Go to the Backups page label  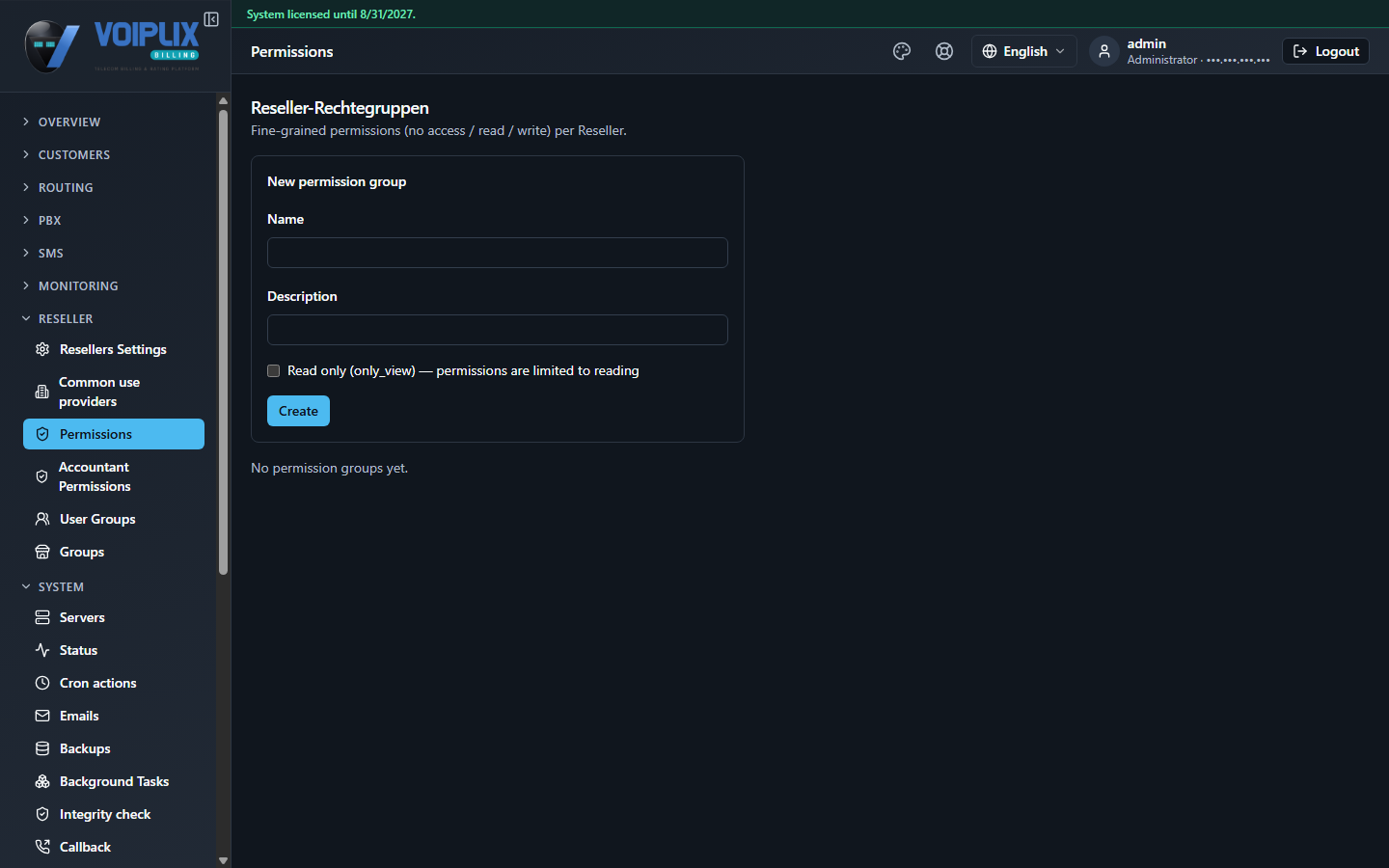click(85, 748)
